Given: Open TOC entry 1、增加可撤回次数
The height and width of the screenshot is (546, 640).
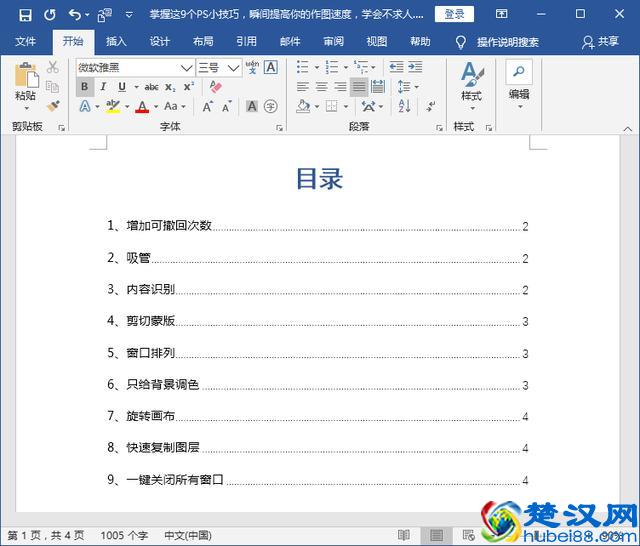Looking at the screenshot, I should click(318, 226).
